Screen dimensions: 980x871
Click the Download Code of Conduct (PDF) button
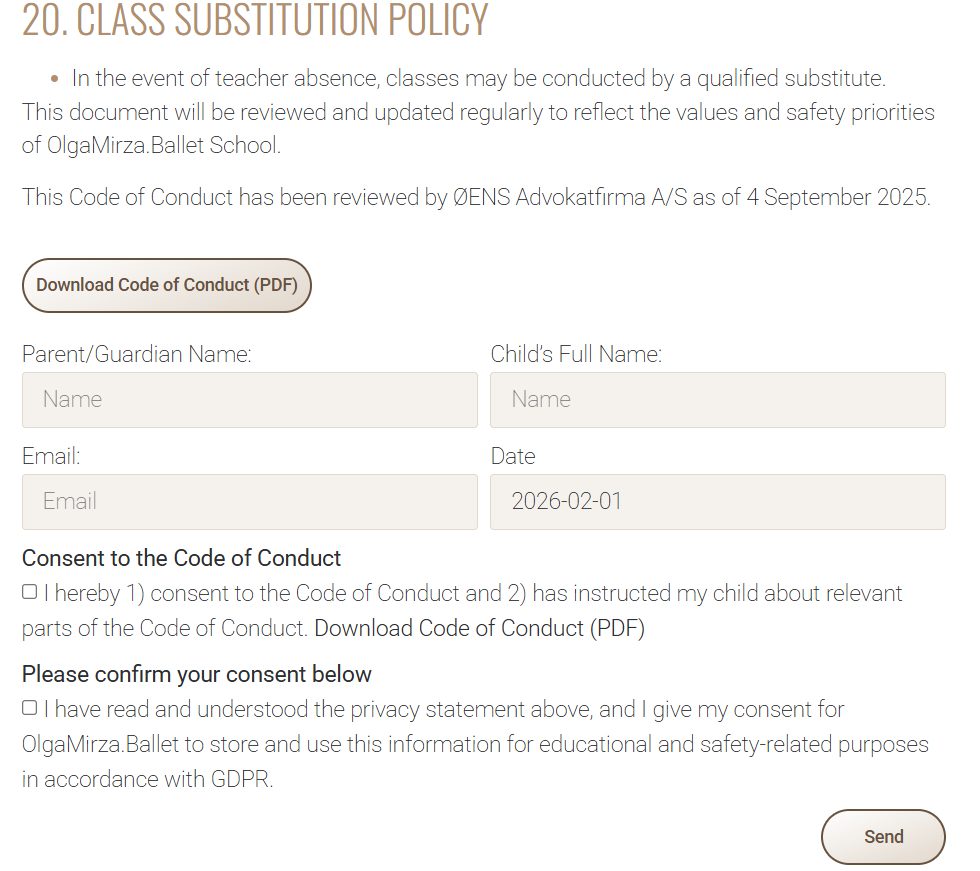[167, 285]
